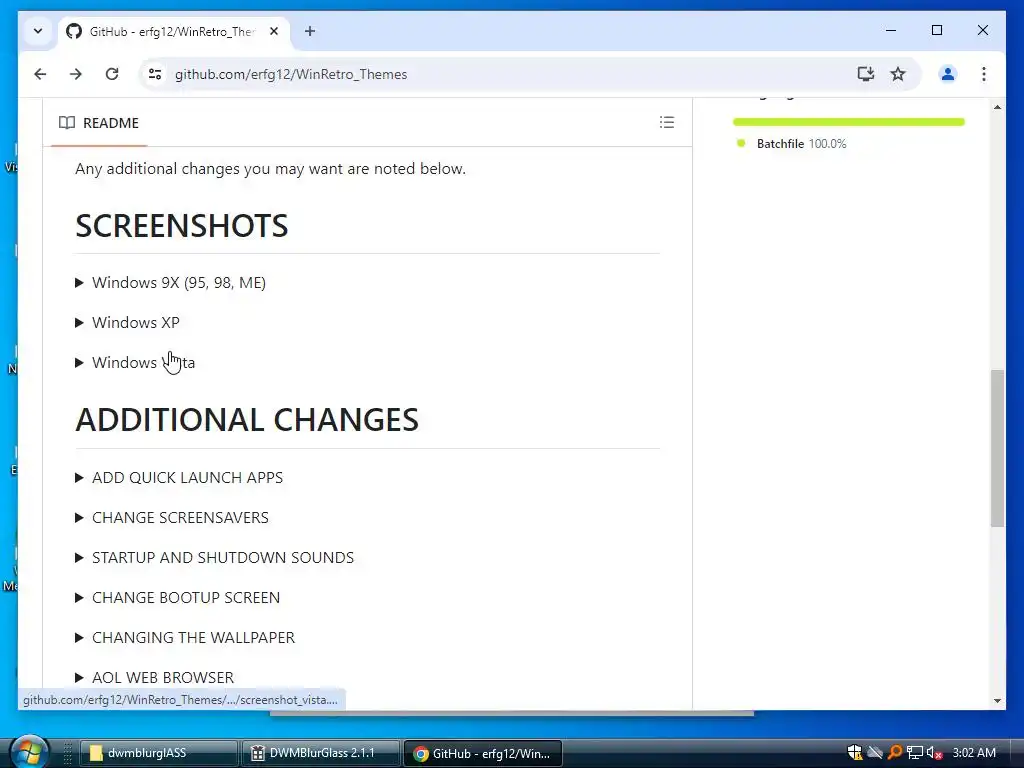Expand CHANGING THE WALLPAPER section

tap(185, 637)
